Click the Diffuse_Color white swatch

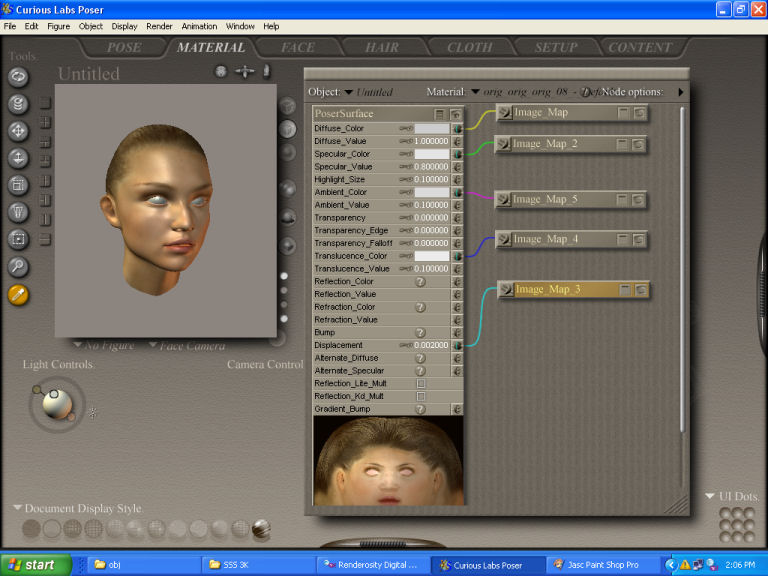(431, 129)
